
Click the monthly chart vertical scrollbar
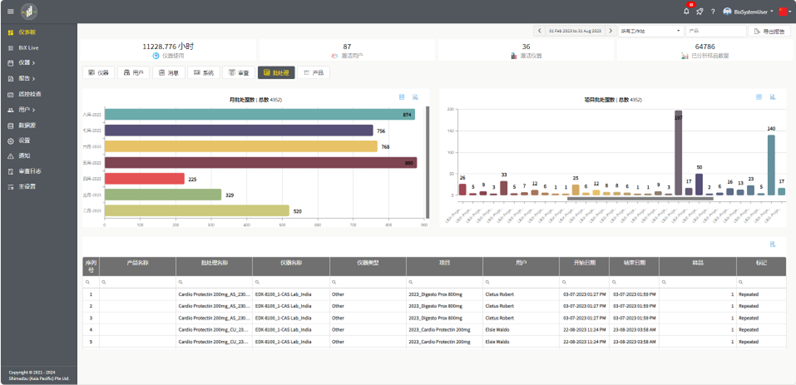427,163
